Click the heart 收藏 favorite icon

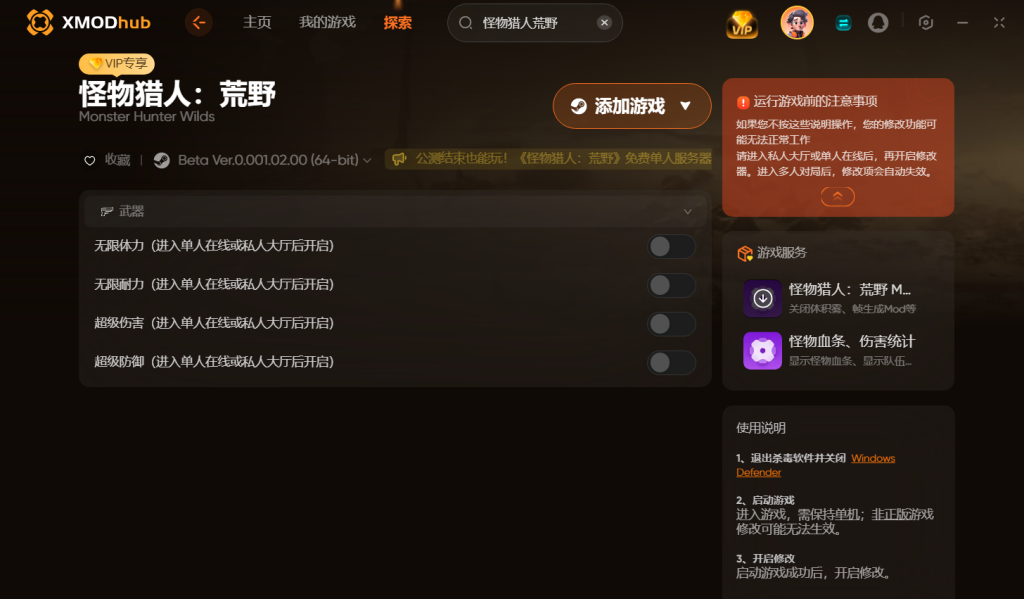click(x=89, y=161)
